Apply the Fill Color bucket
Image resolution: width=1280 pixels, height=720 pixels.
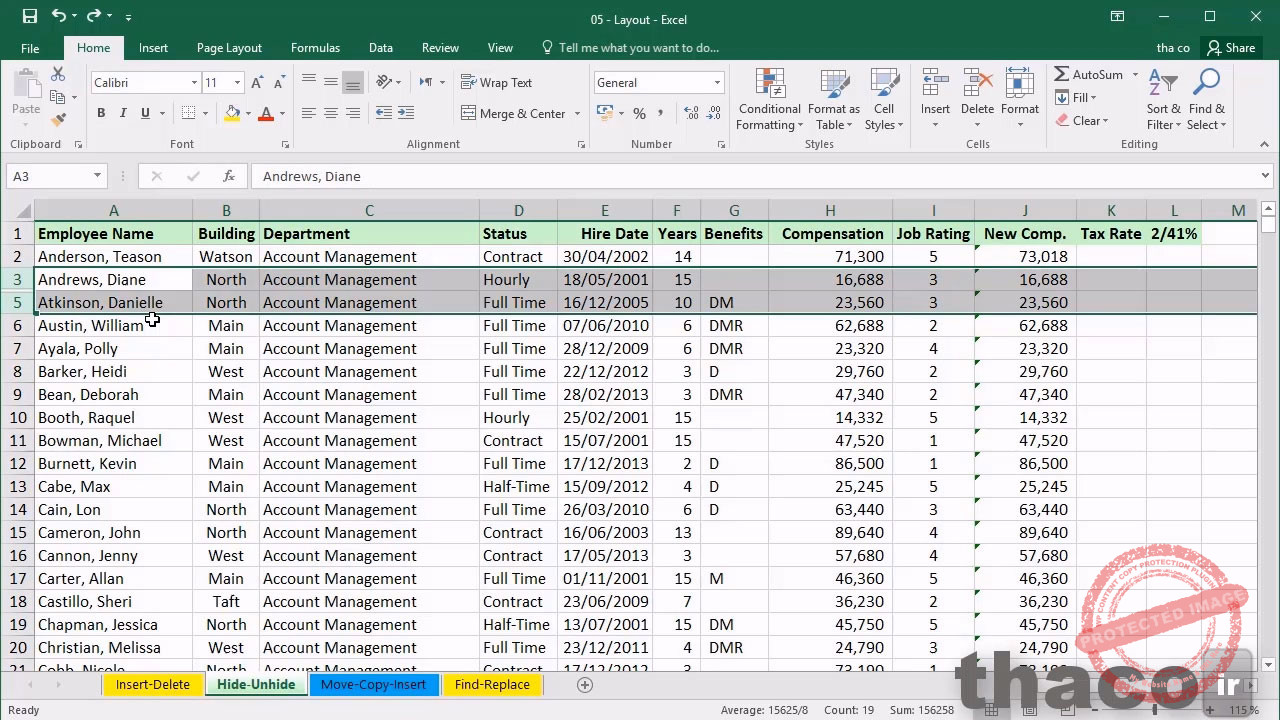pos(232,113)
